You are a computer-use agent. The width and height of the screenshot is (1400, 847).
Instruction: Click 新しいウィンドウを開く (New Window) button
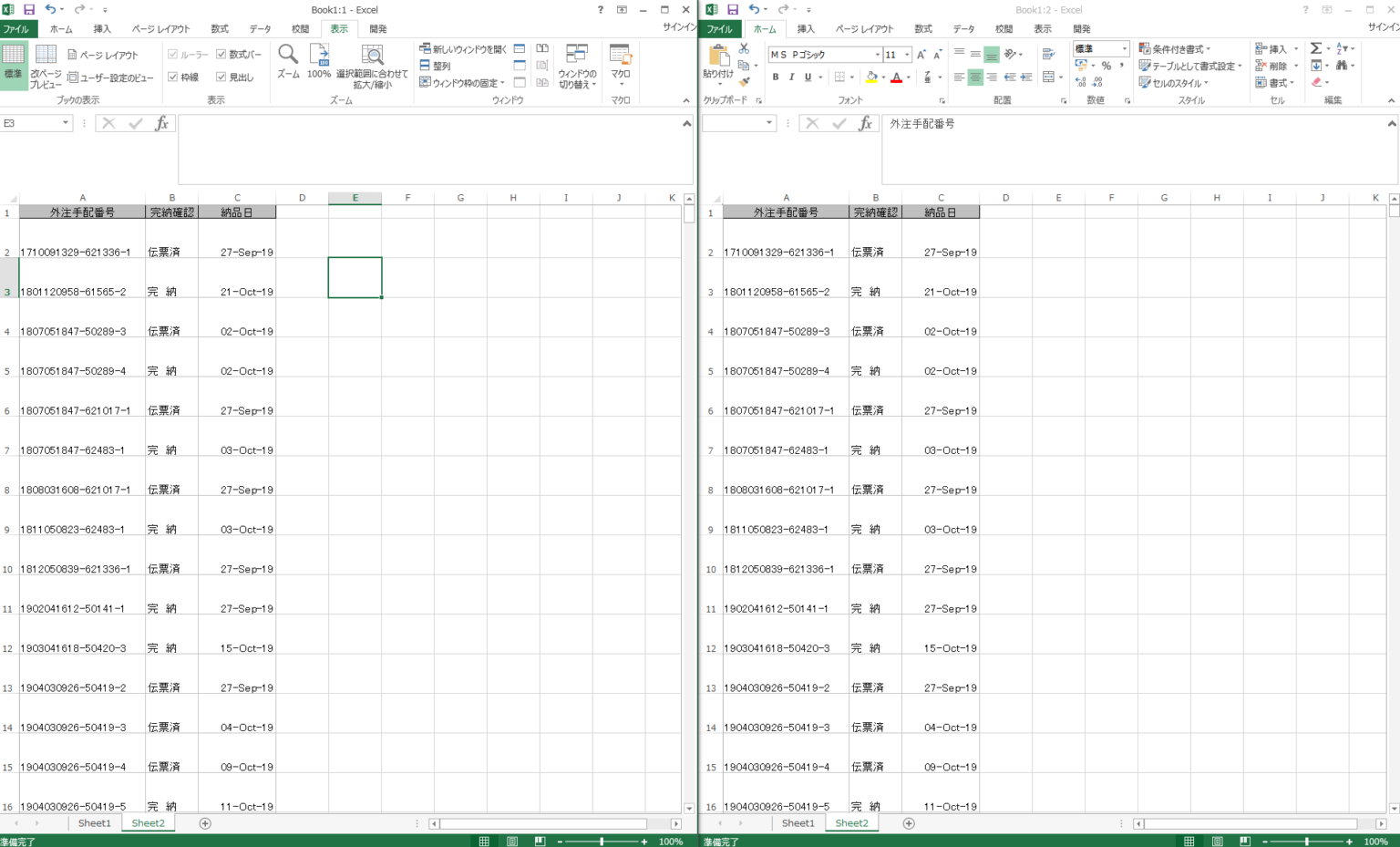click(x=462, y=49)
